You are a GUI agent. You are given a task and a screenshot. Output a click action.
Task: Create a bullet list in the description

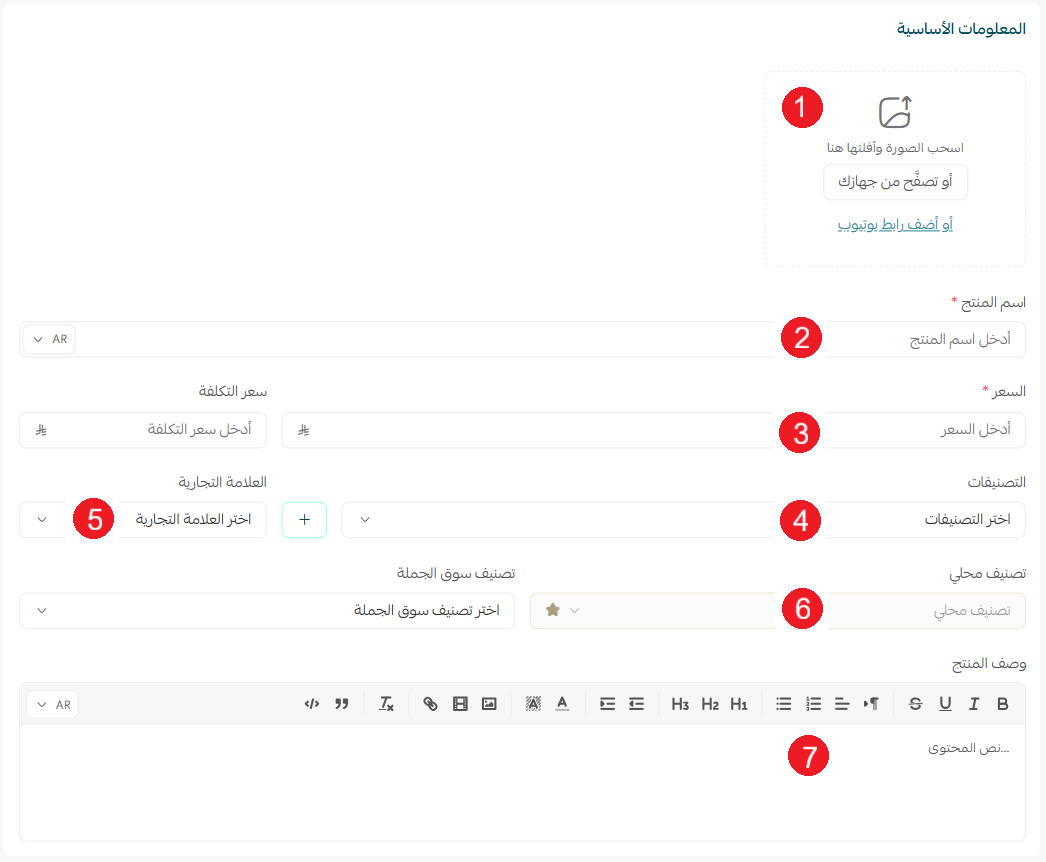pyautogui.click(x=783, y=703)
